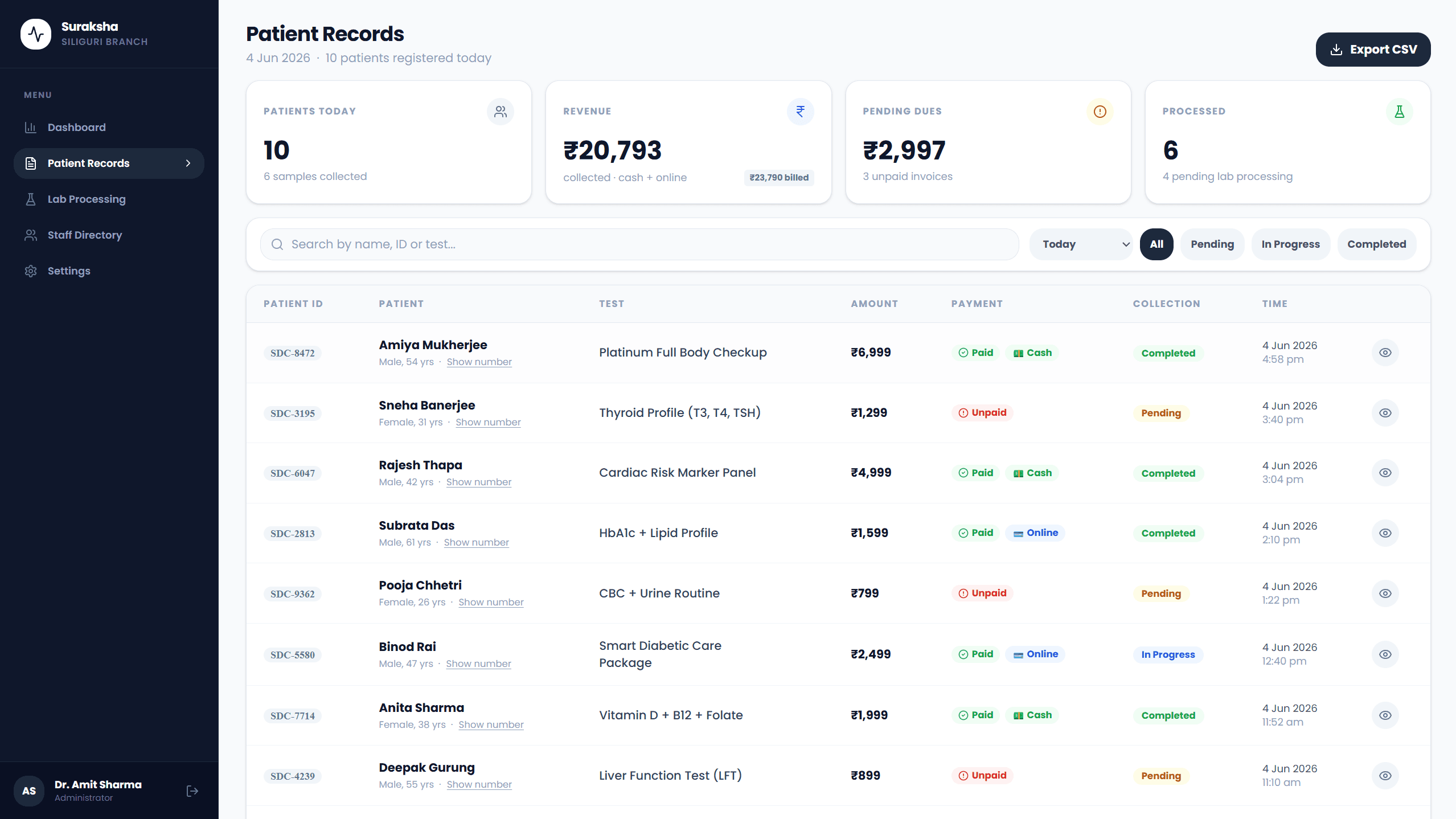Show number for Subrata Das
The width and height of the screenshot is (1456, 819).
(x=476, y=542)
